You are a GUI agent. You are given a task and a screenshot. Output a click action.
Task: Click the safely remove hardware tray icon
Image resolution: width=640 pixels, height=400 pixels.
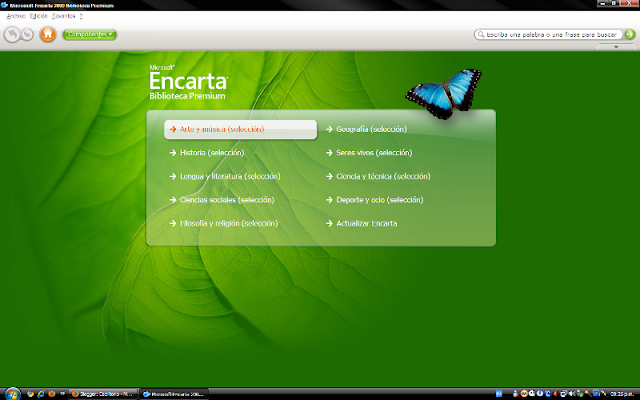(580, 394)
